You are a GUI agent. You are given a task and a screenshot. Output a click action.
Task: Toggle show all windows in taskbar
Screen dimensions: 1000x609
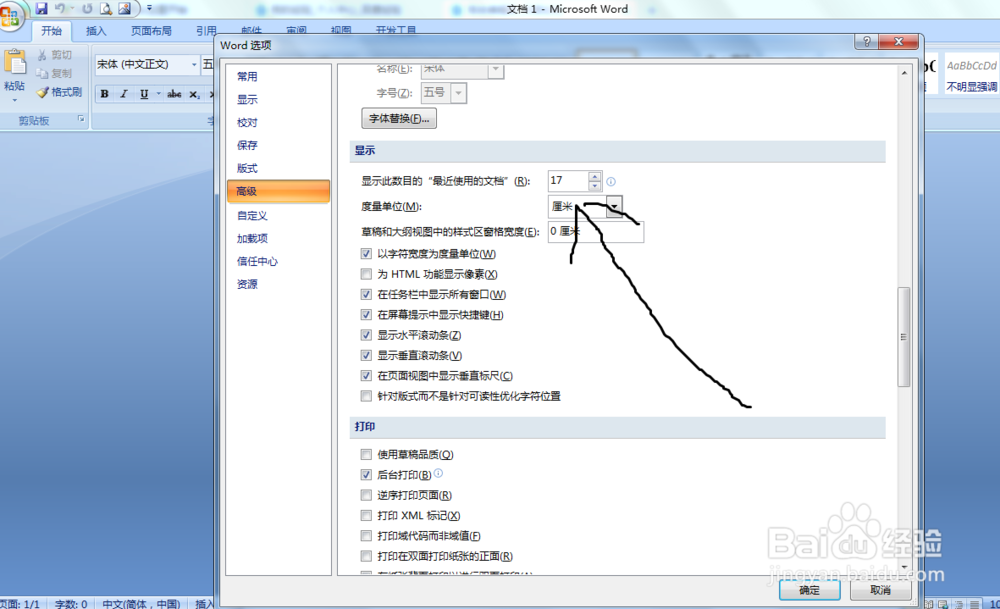(x=366, y=295)
